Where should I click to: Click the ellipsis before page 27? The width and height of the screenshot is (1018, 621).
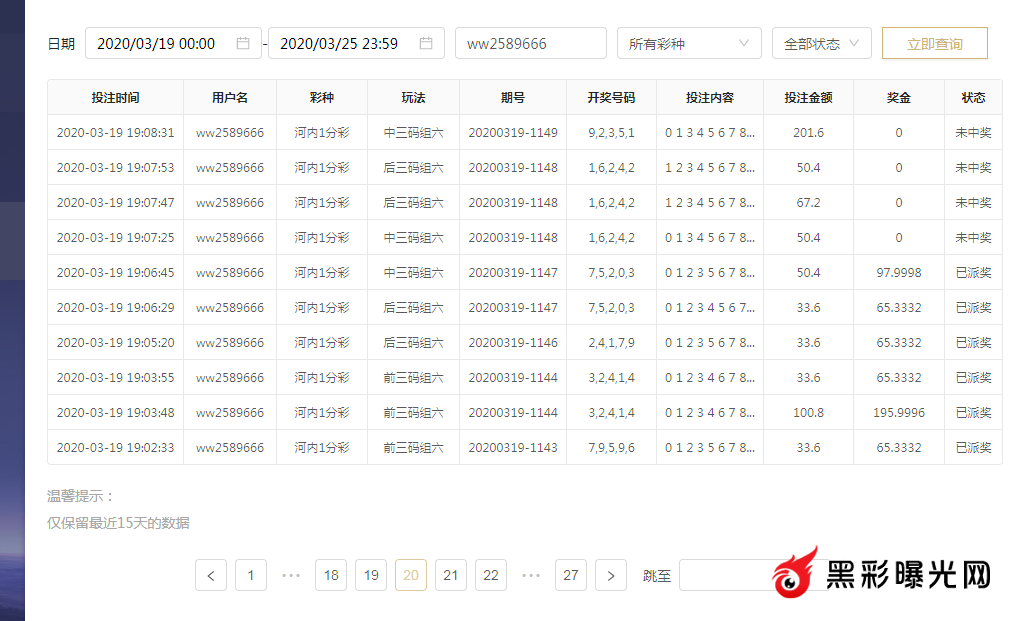531,575
